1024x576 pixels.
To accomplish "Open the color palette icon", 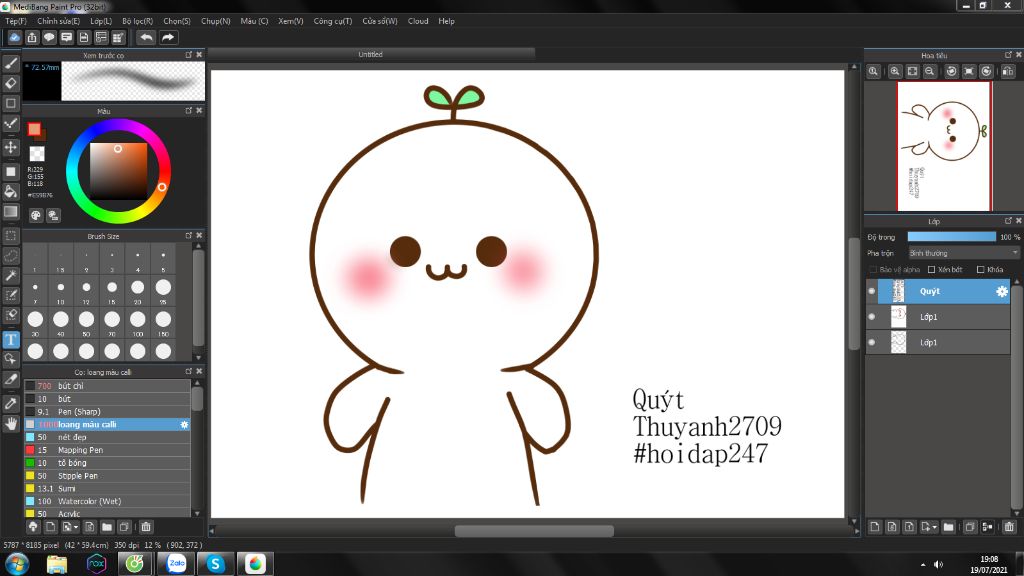I will pos(36,215).
